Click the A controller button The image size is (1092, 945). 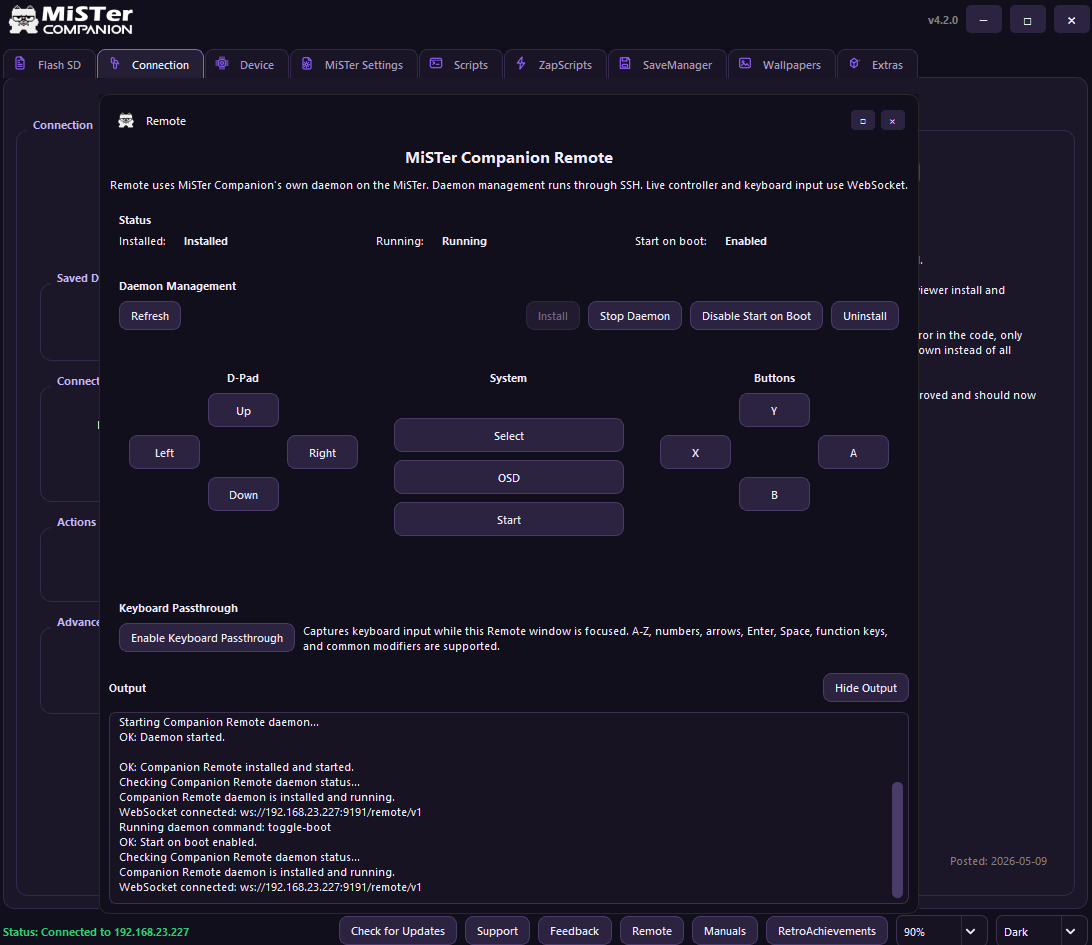(853, 452)
